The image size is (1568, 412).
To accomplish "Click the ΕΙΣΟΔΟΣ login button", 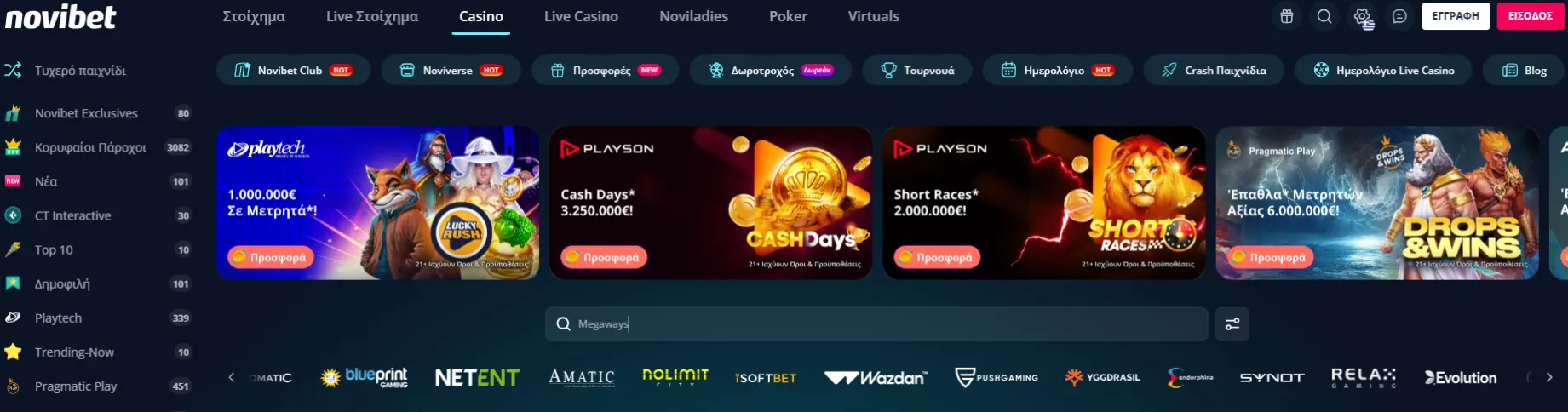I will tap(1531, 16).
